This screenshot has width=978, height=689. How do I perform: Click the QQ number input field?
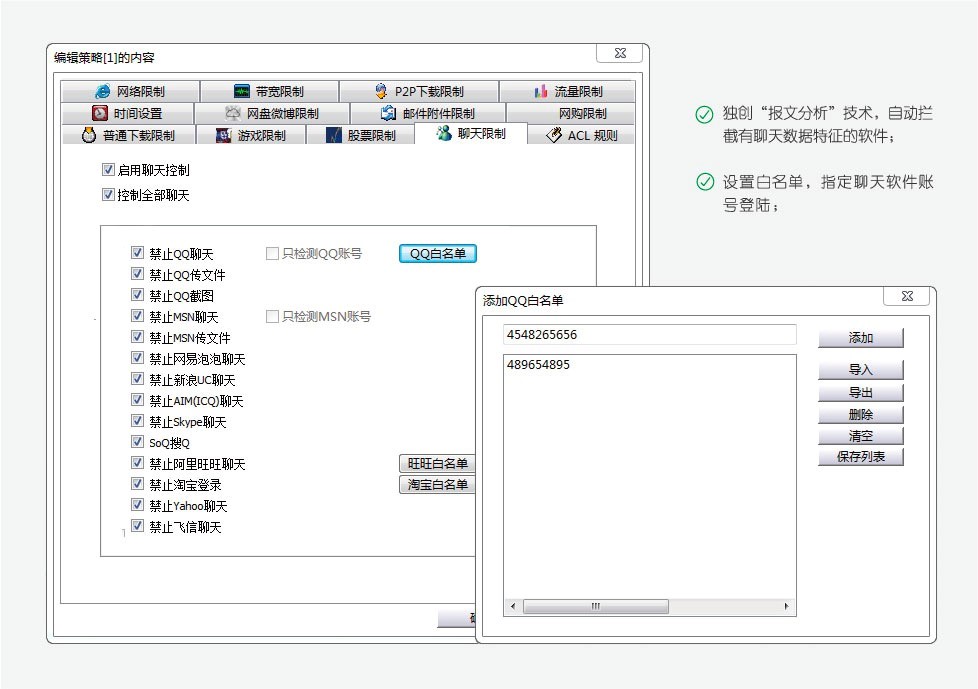(649, 335)
